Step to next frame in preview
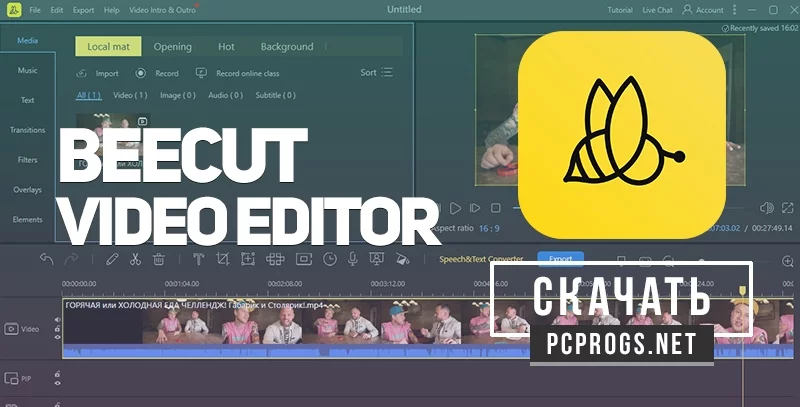Viewport: 800px width, 407px height. click(x=475, y=208)
